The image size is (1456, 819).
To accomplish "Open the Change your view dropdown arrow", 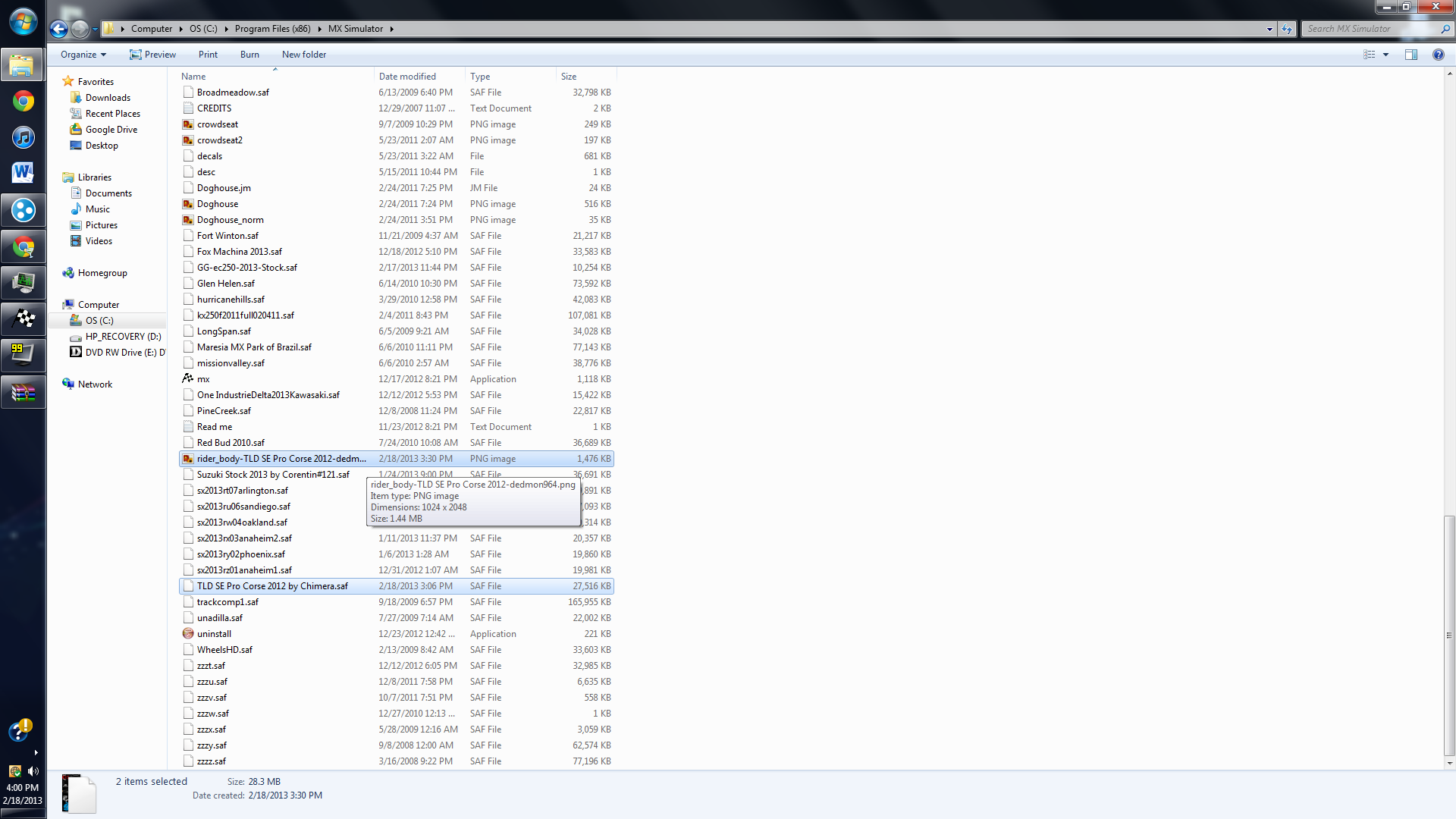I will 1385,55.
